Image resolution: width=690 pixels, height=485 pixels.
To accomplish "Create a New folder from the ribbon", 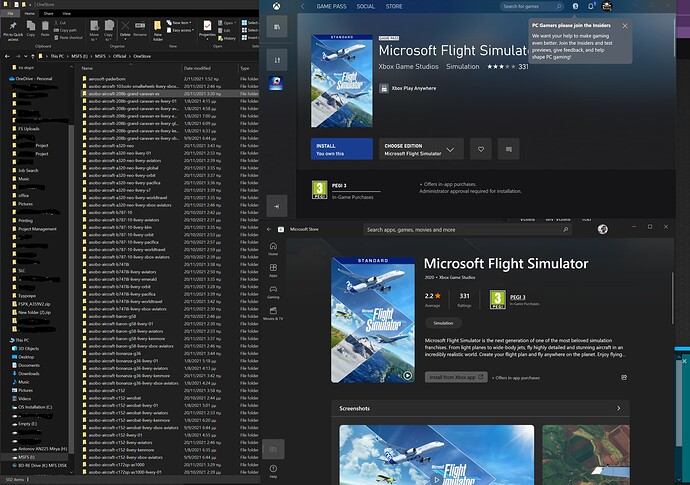I will pos(158,30).
